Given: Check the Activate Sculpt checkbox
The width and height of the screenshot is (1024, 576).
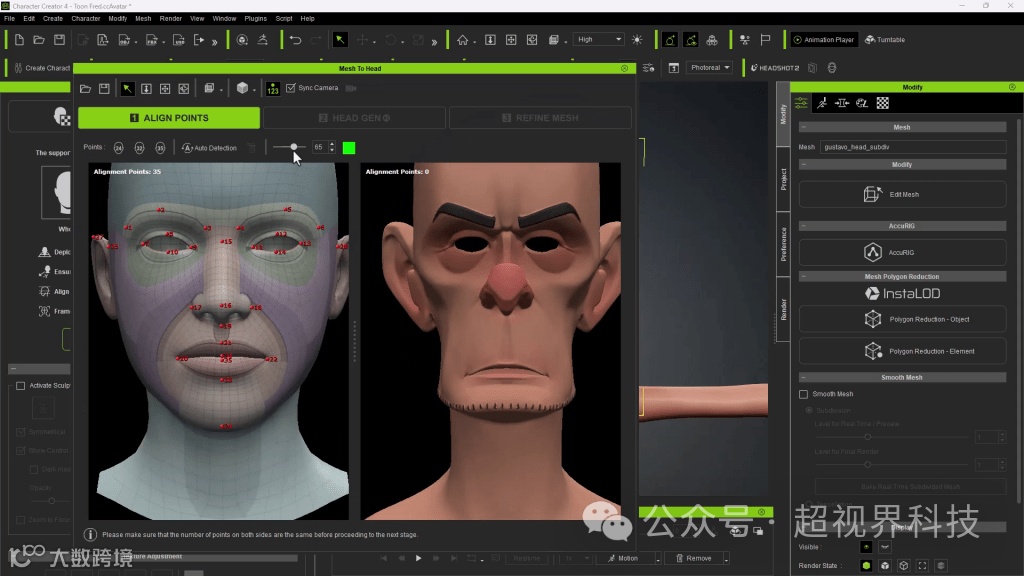Looking at the screenshot, I should [x=20, y=386].
